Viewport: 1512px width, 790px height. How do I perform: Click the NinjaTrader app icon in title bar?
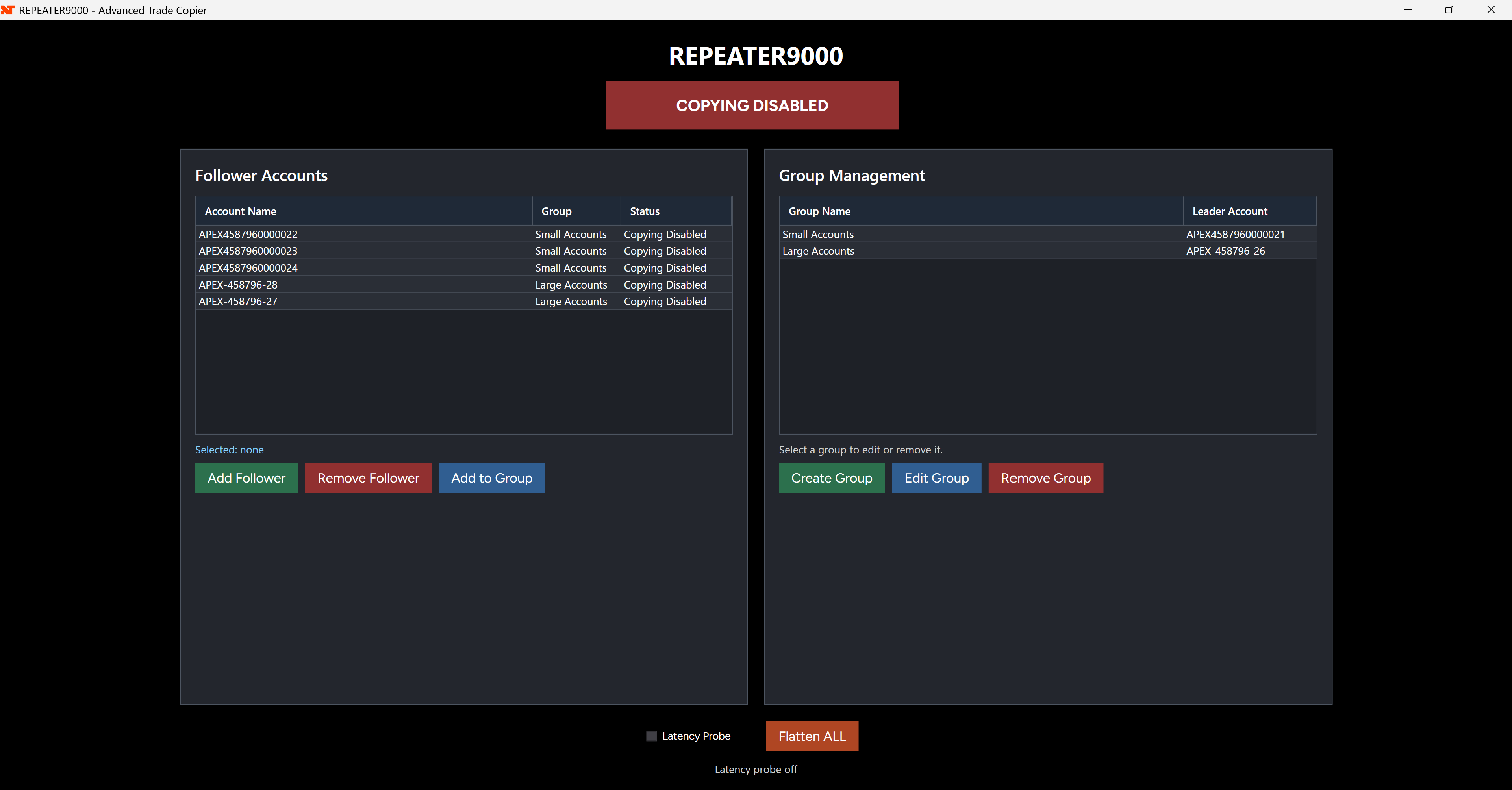7,10
